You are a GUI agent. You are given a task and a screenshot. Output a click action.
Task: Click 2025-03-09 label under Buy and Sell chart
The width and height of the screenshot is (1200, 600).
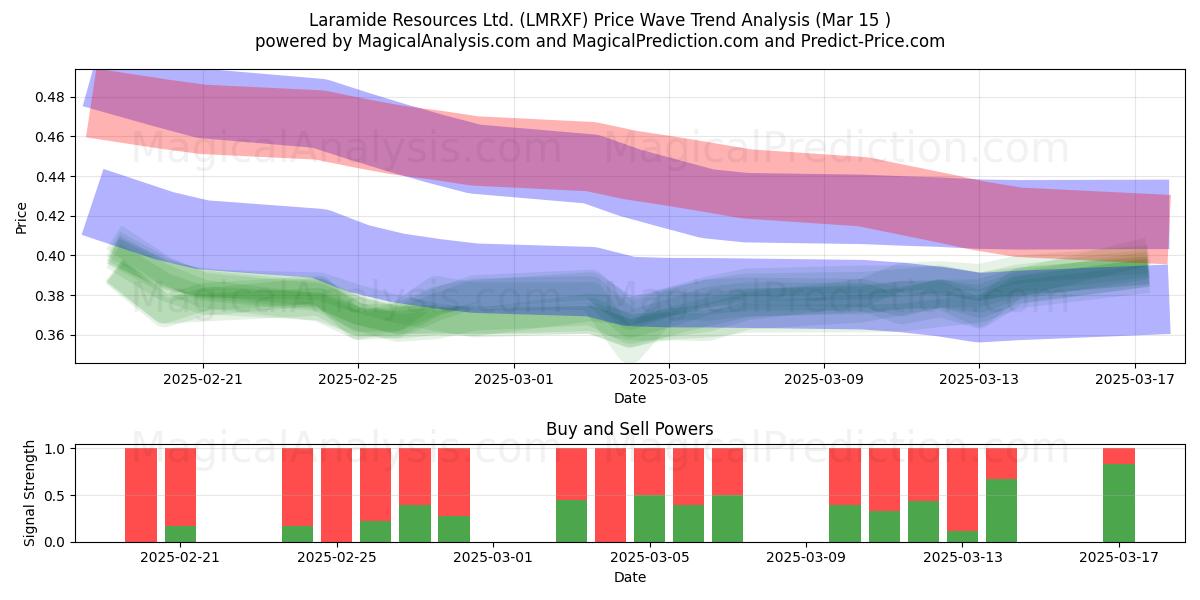click(806, 559)
